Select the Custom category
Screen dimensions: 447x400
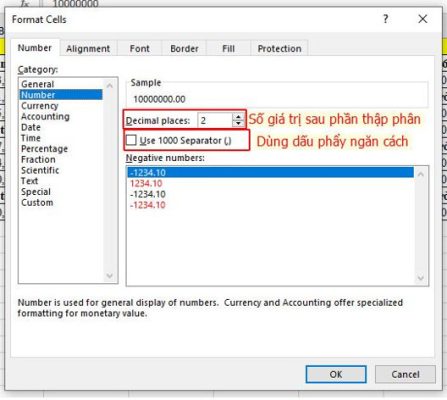(37, 203)
